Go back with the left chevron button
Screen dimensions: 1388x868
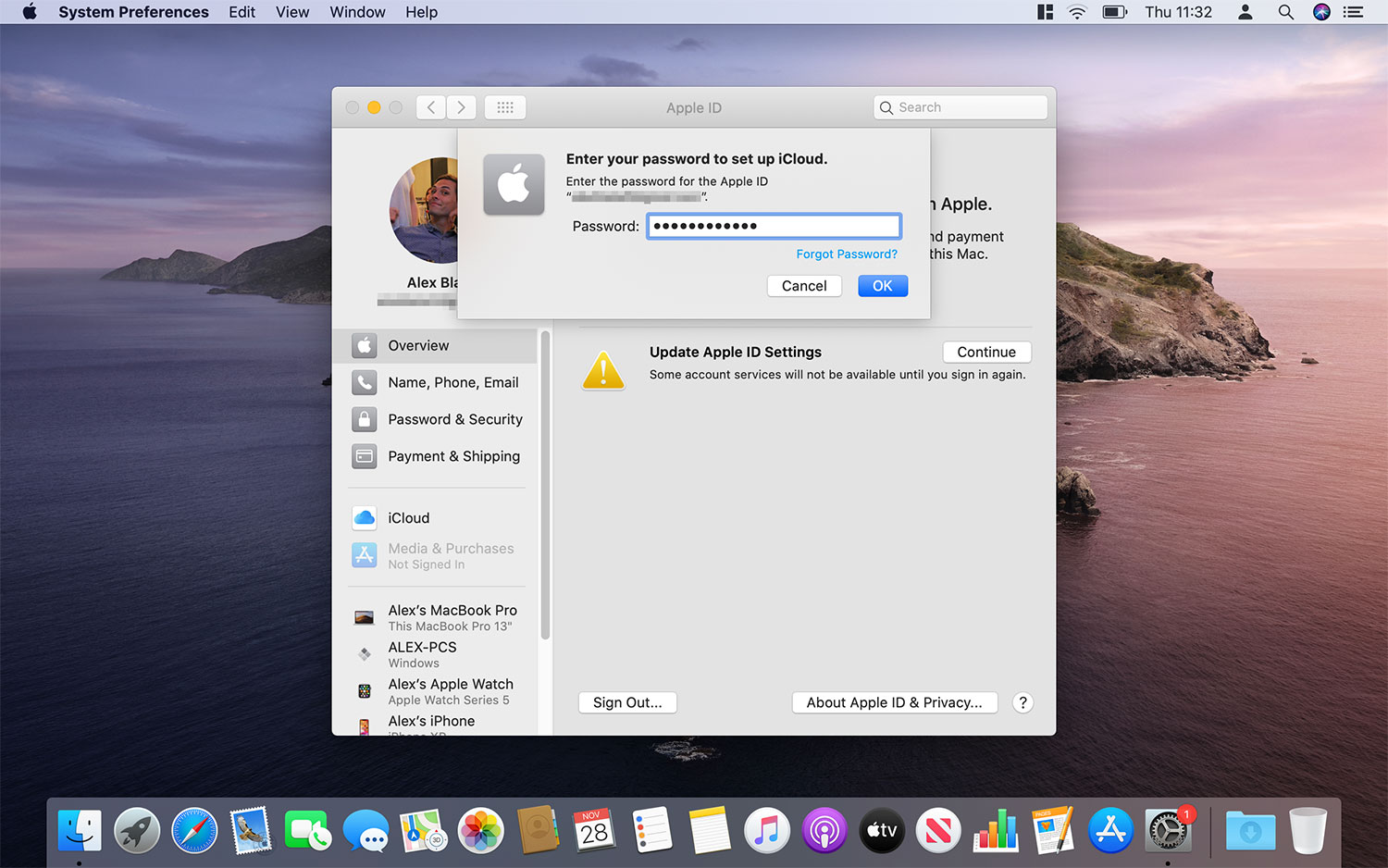(431, 107)
